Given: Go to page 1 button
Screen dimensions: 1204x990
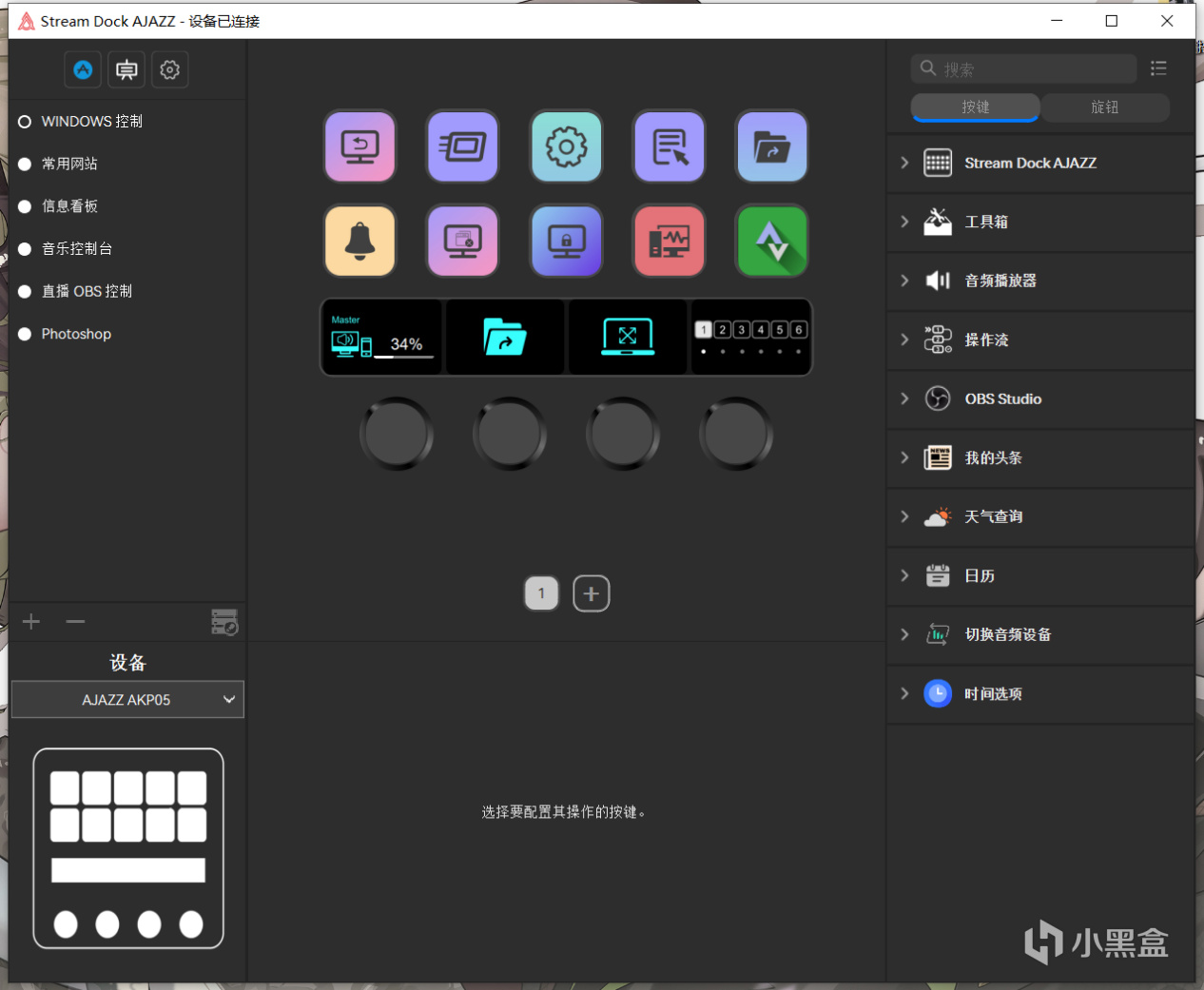Looking at the screenshot, I should point(542,593).
